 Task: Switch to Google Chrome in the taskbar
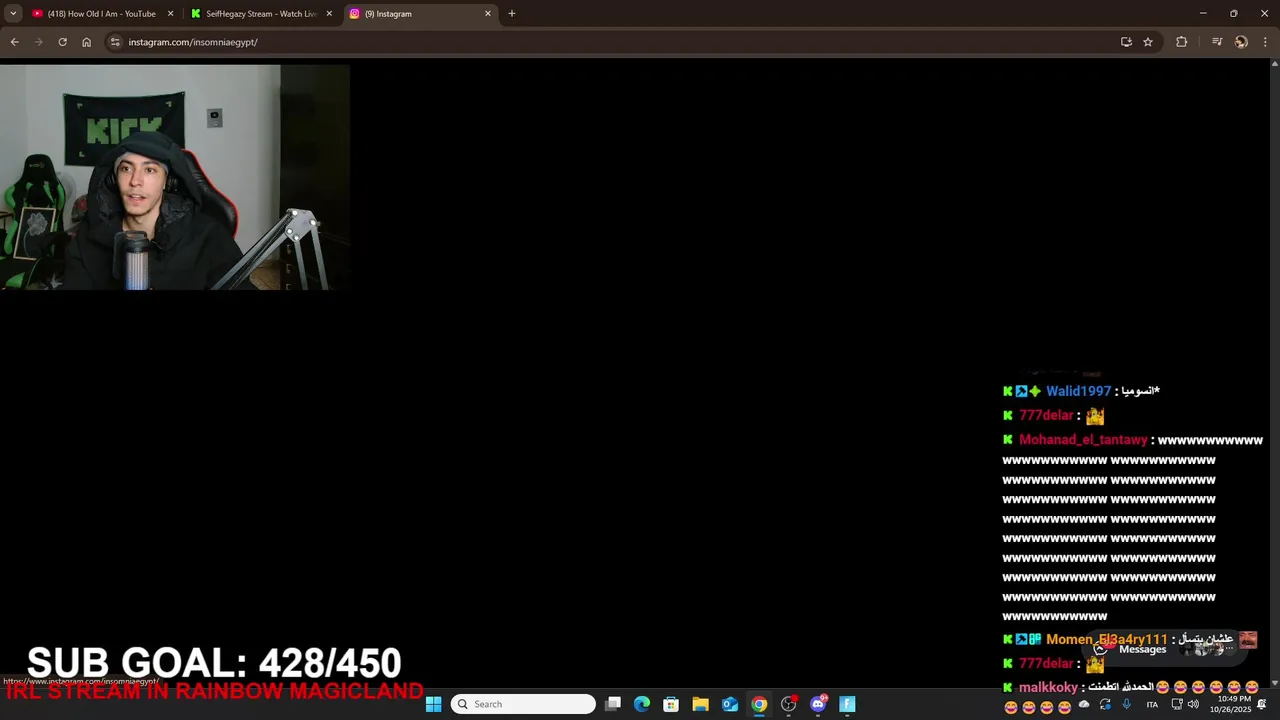(x=759, y=704)
